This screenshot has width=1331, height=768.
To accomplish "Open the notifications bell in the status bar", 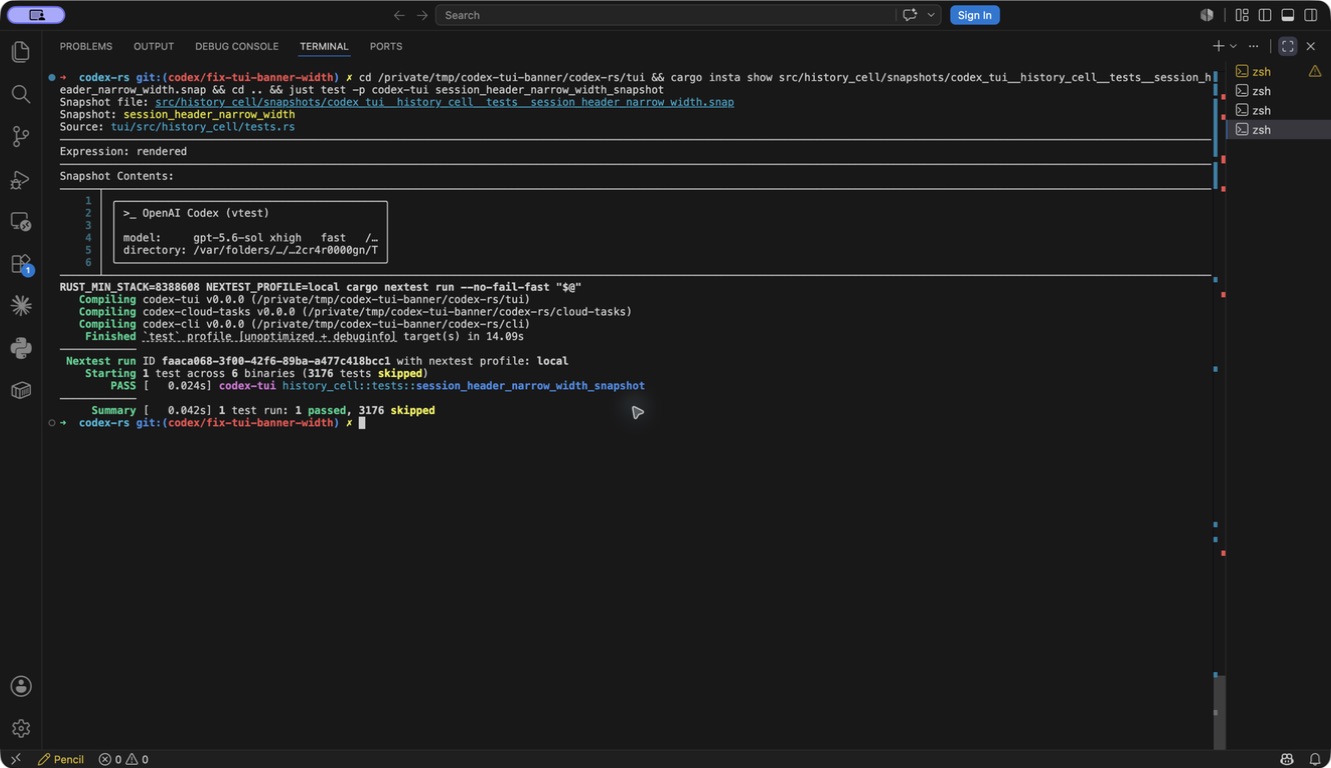I will click(1314, 759).
